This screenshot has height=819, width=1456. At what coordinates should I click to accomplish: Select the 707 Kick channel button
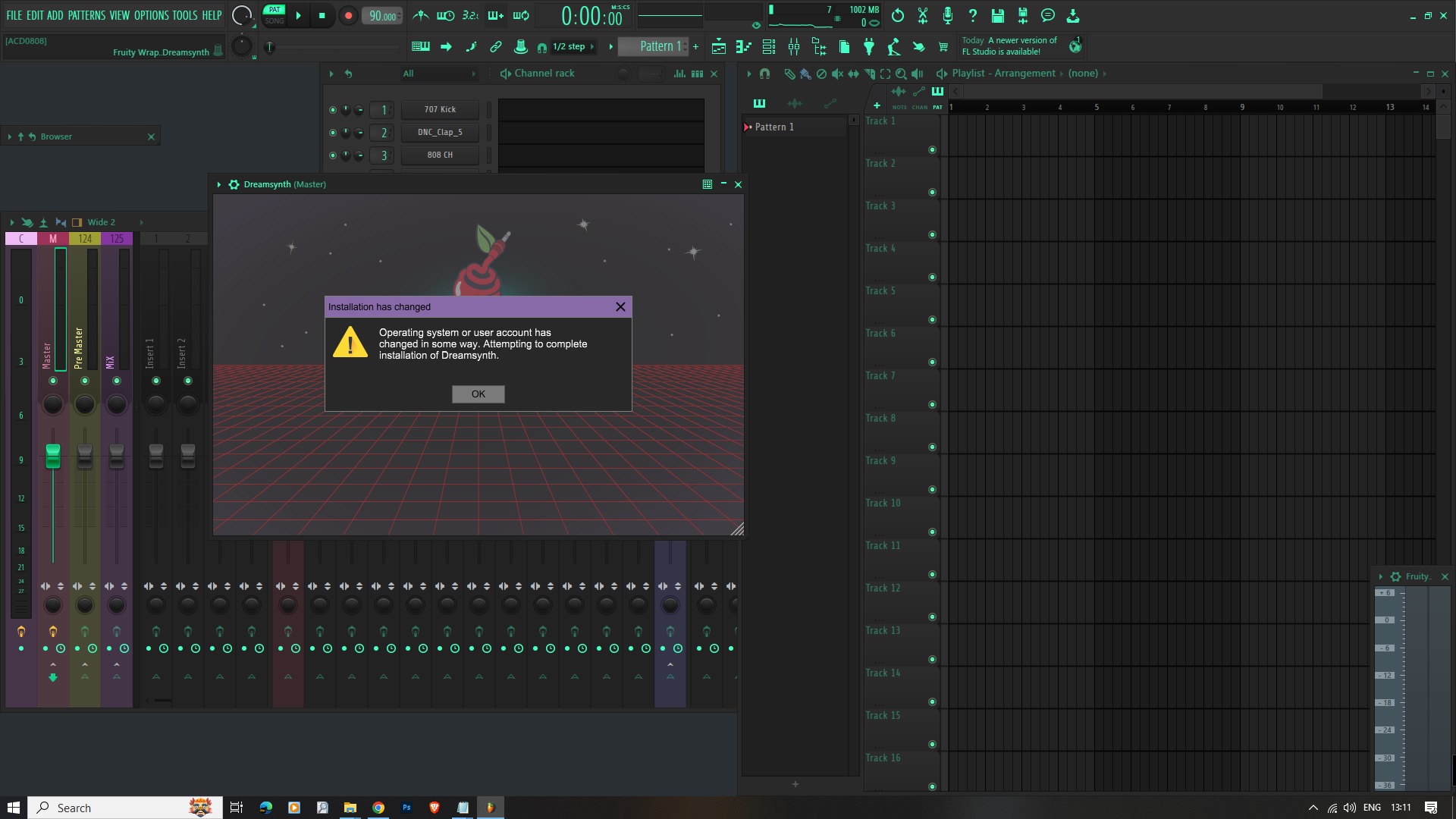440,109
